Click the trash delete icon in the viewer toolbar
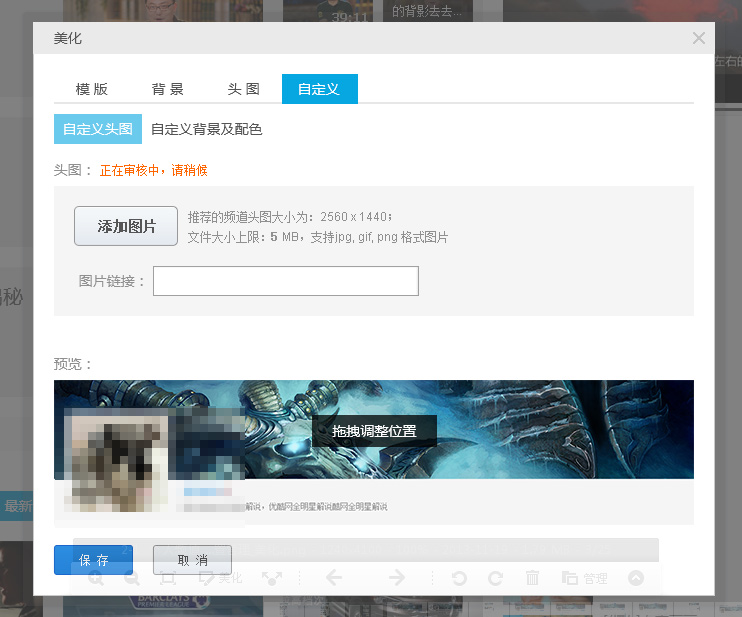Viewport: 742px width, 617px height. click(532, 578)
